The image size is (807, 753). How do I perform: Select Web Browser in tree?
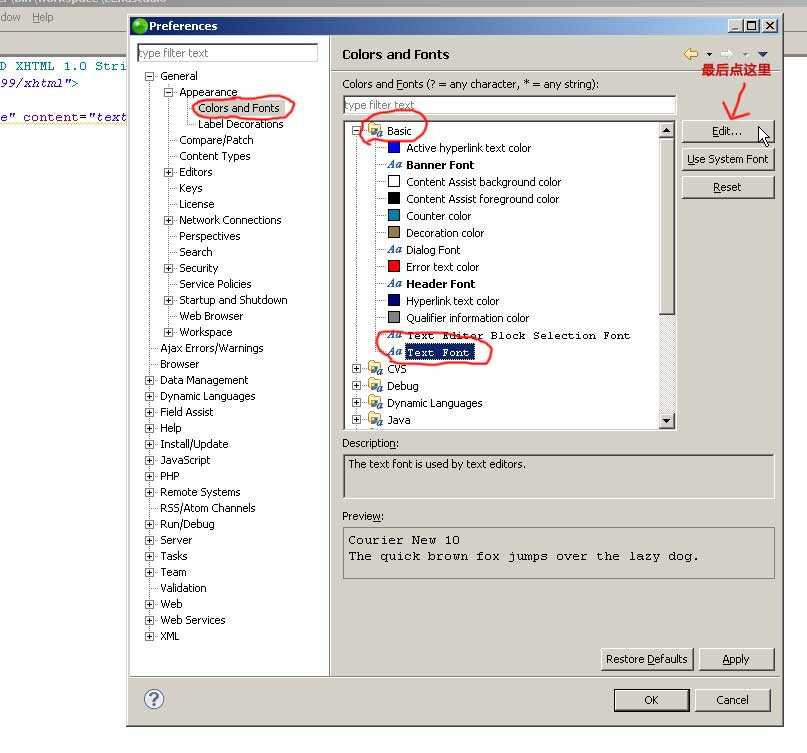(211, 316)
